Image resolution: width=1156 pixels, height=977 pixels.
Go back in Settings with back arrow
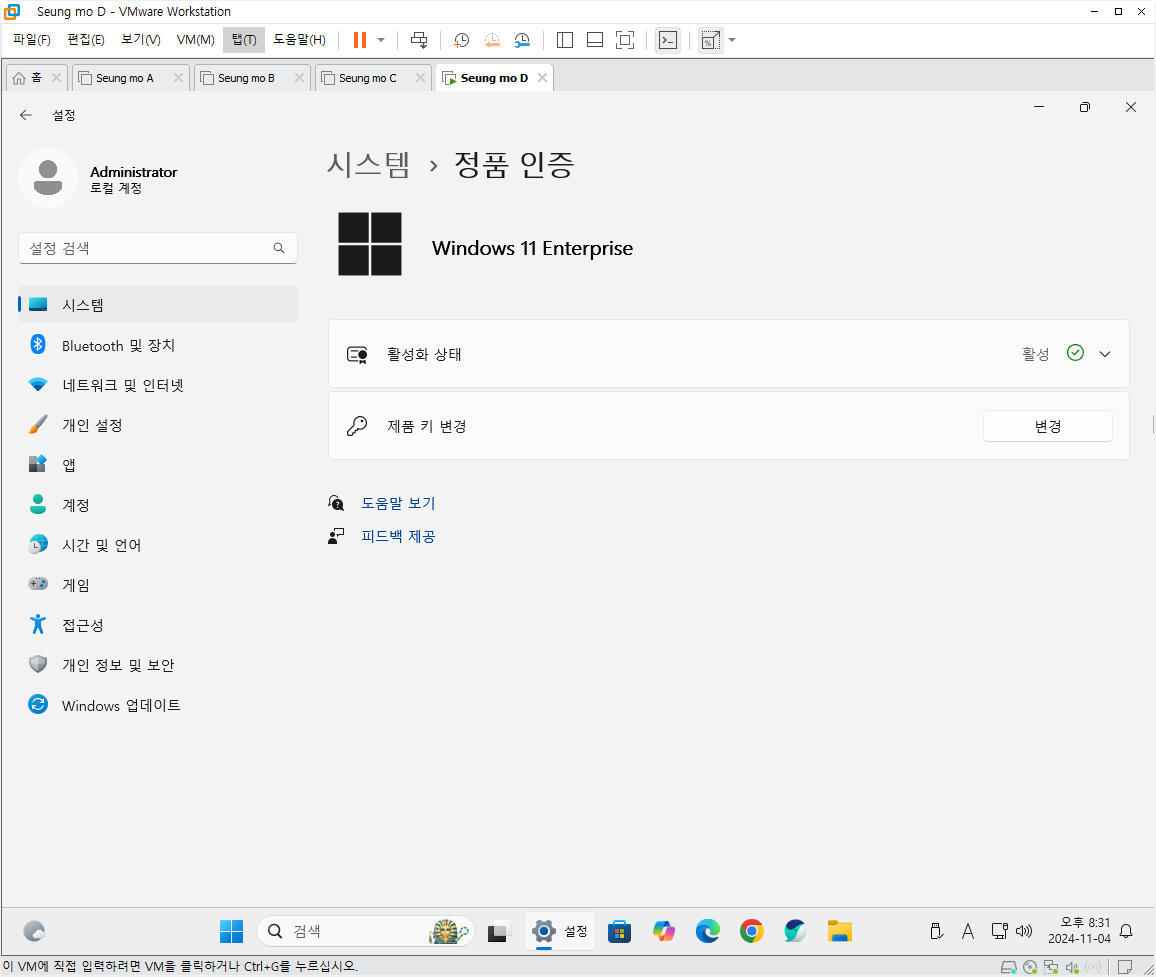tap(26, 115)
